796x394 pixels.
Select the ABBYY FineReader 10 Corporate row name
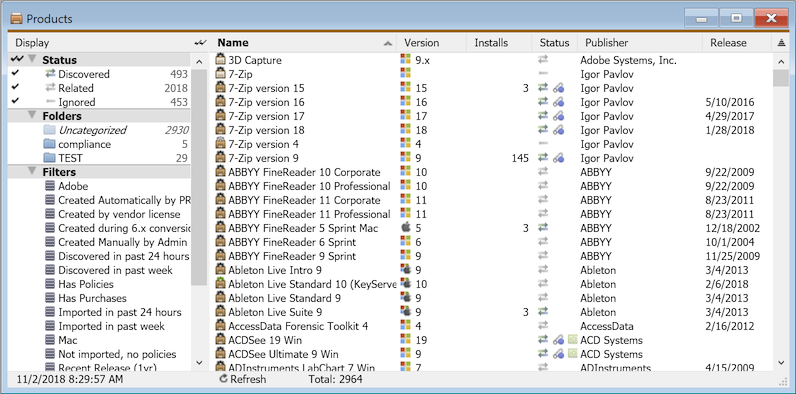tap(304, 172)
